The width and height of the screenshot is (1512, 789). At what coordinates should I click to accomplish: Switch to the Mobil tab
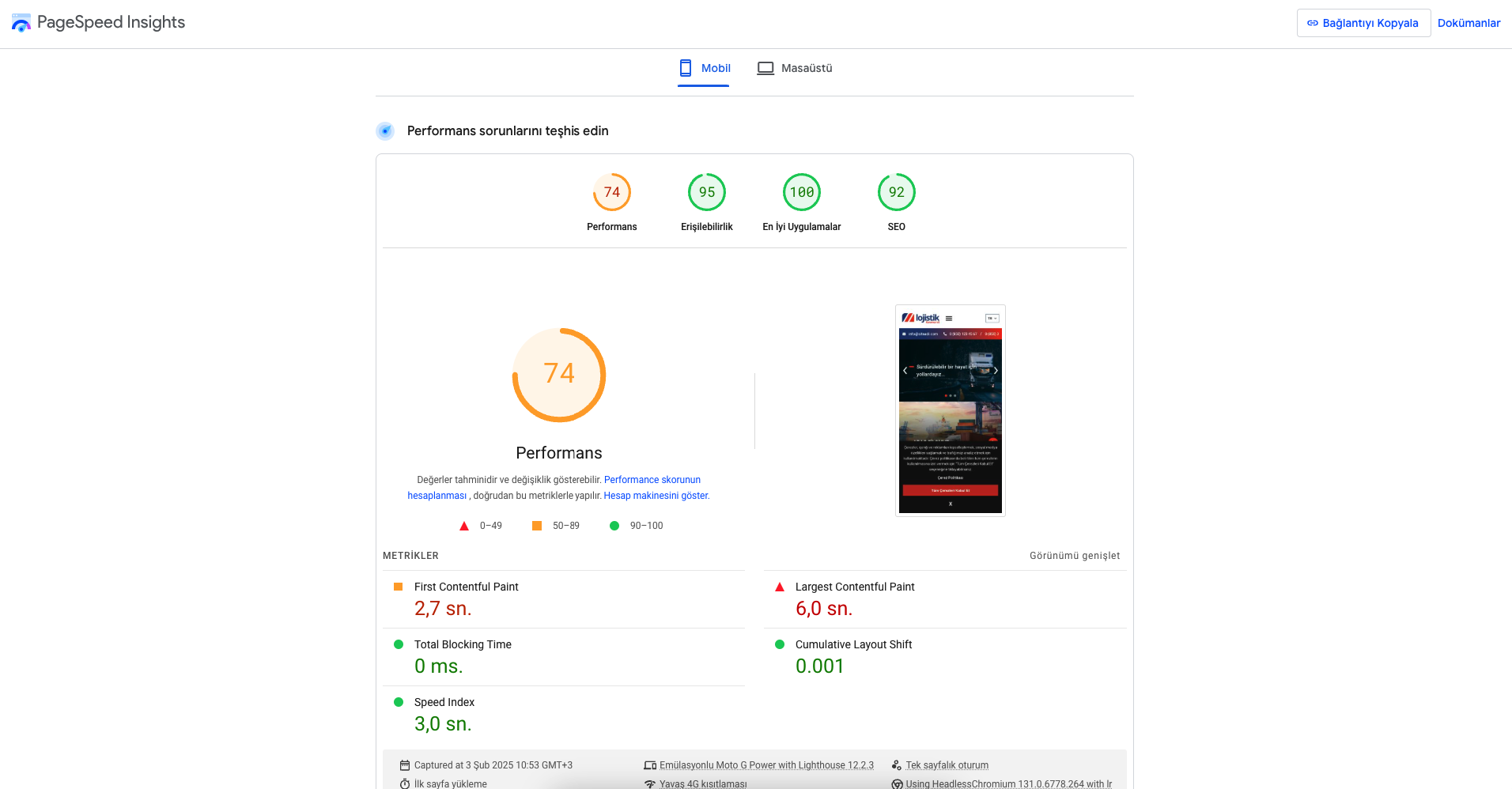tap(704, 68)
